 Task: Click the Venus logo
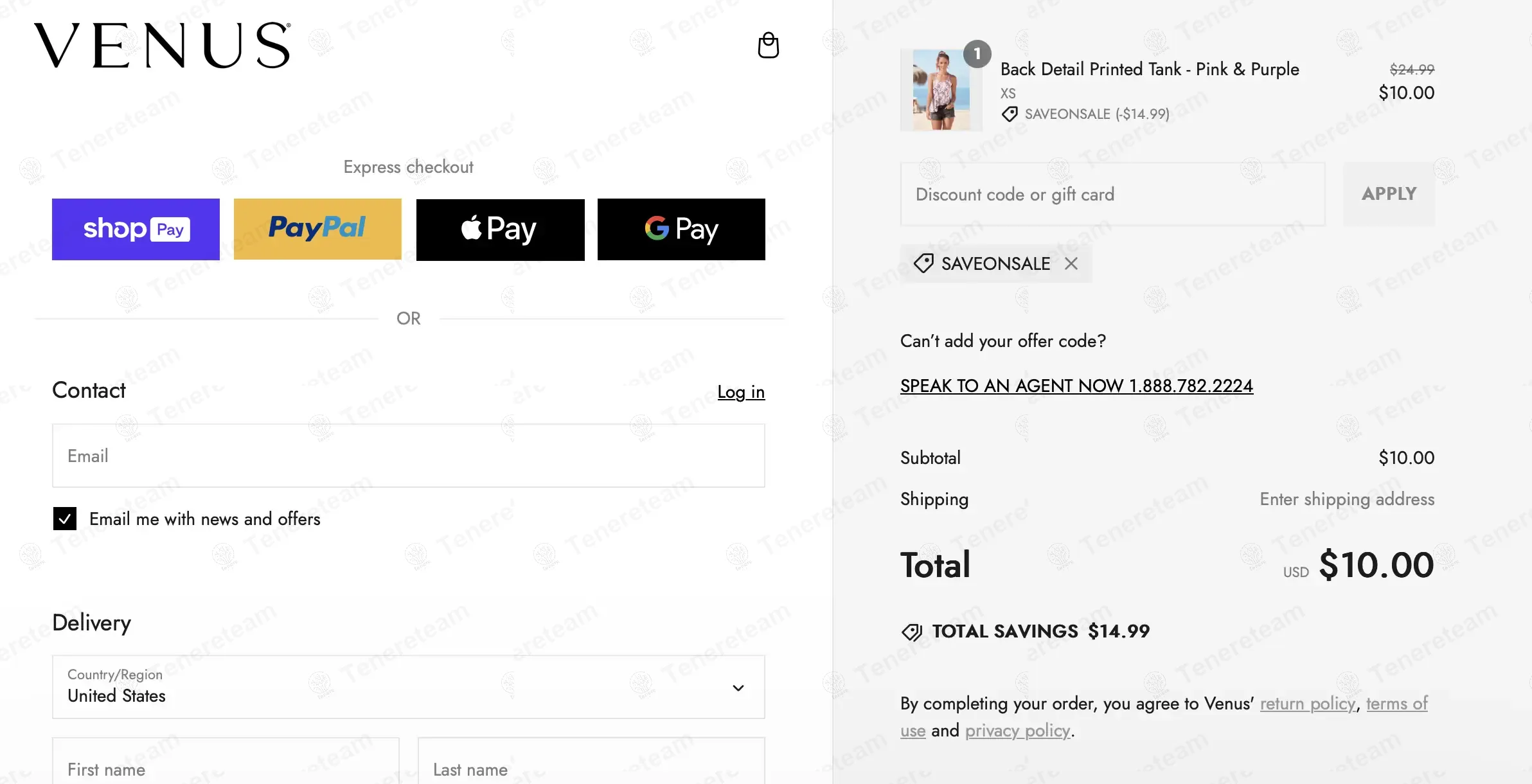162,46
